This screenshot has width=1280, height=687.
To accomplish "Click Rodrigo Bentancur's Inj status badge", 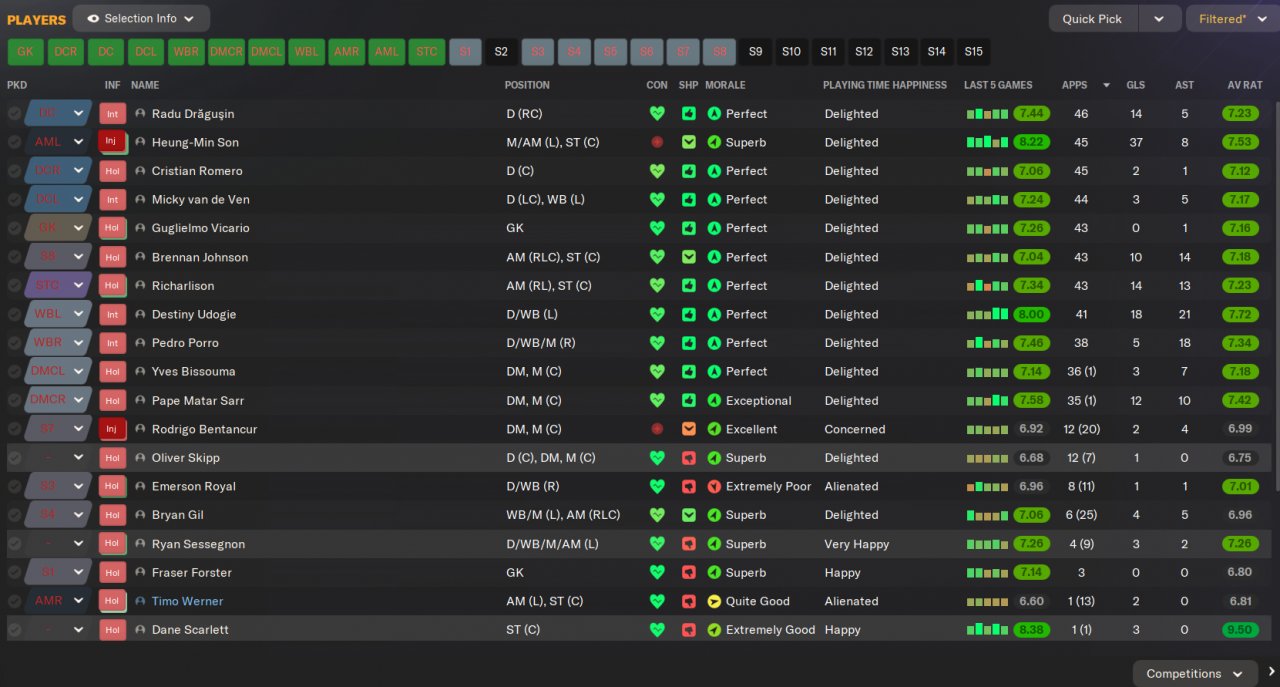I will [x=112, y=429].
